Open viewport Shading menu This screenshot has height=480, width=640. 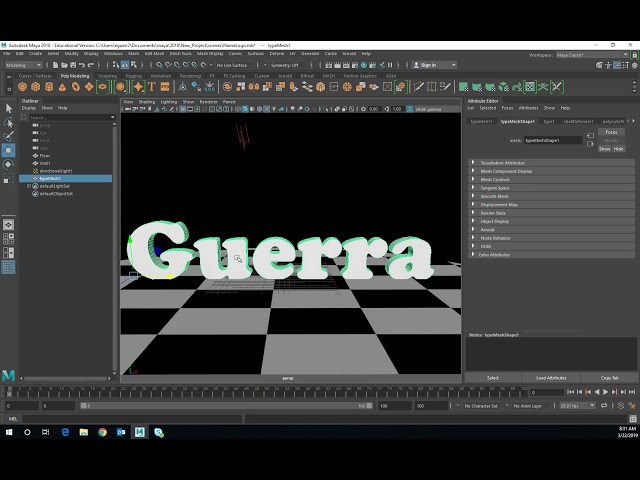tap(147, 102)
